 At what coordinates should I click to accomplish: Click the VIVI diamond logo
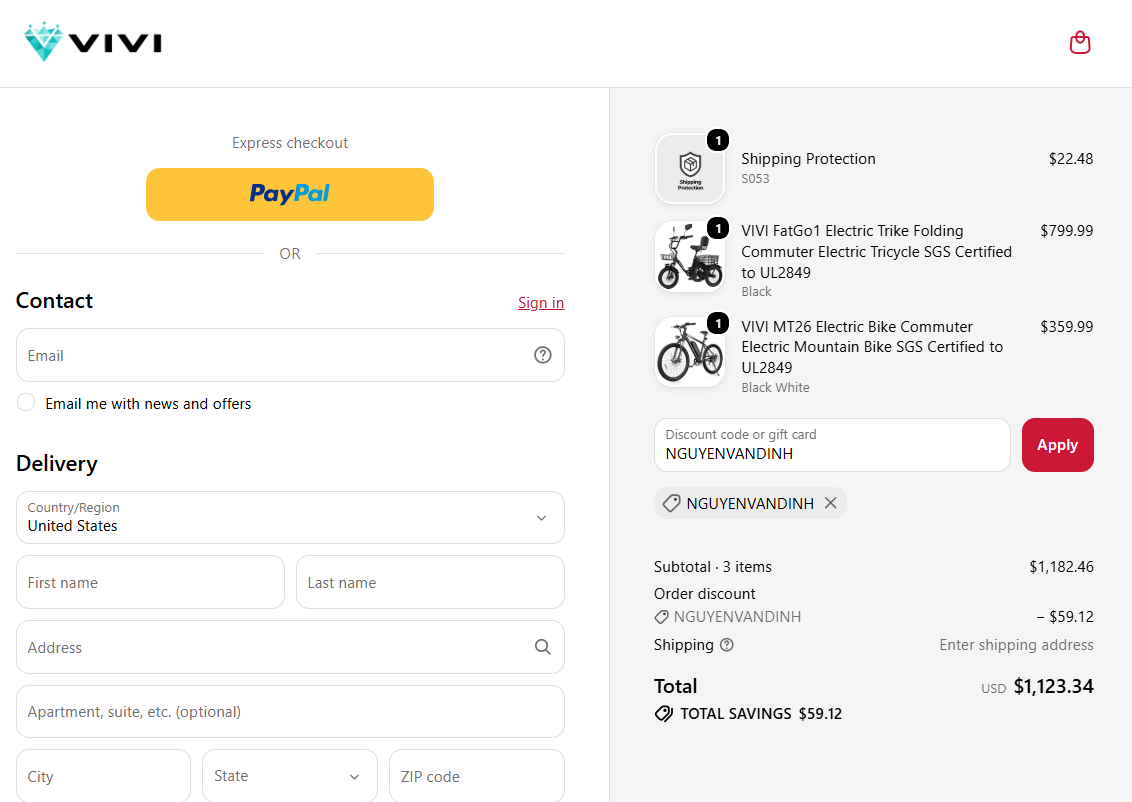[x=92, y=42]
